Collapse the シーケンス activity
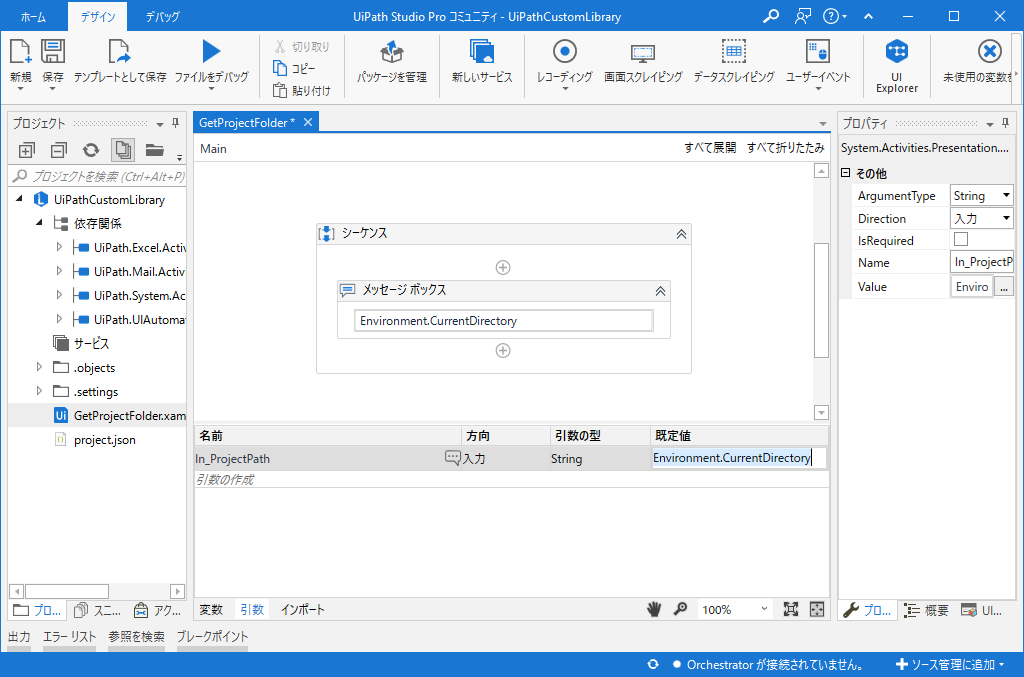The width and height of the screenshot is (1024, 677). (x=681, y=234)
